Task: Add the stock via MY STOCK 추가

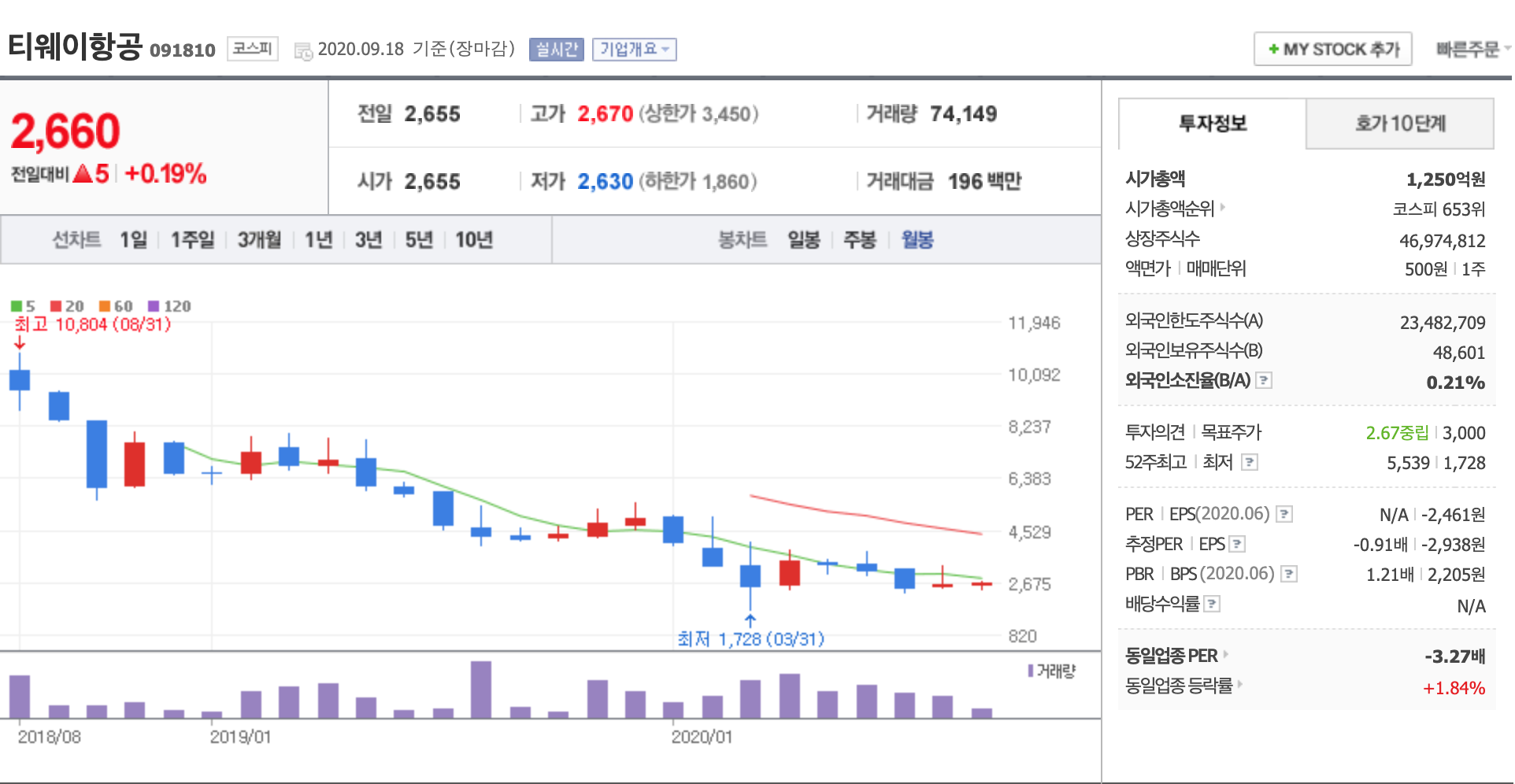Action: coord(1332,49)
